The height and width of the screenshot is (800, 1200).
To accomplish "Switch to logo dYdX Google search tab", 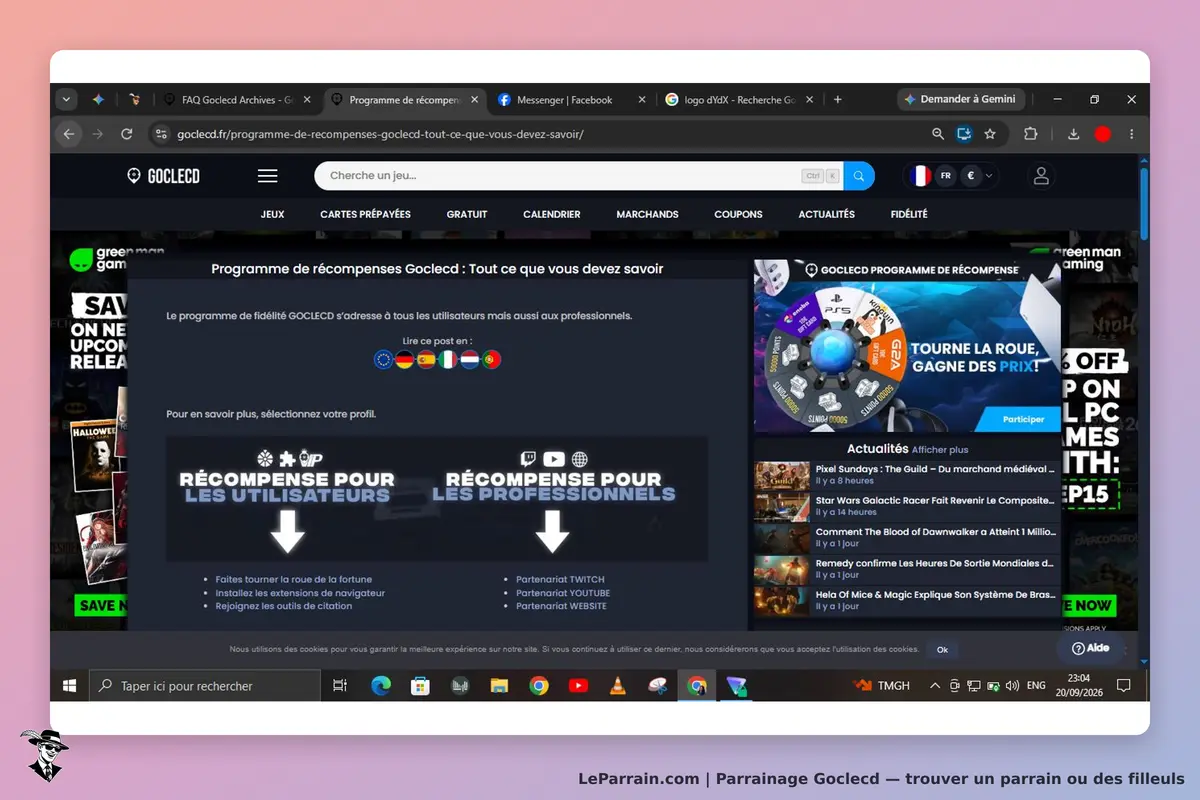I will point(740,100).
